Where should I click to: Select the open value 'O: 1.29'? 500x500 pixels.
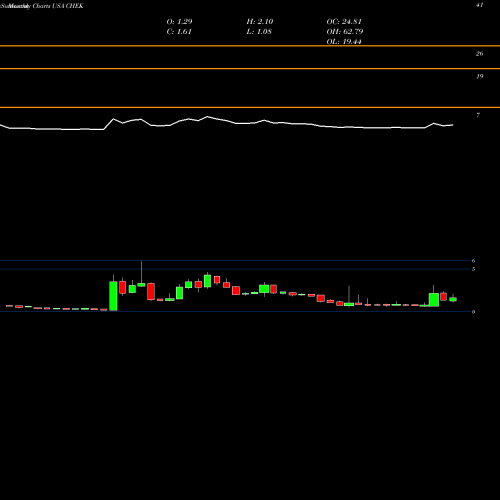(x=179, y=22)
